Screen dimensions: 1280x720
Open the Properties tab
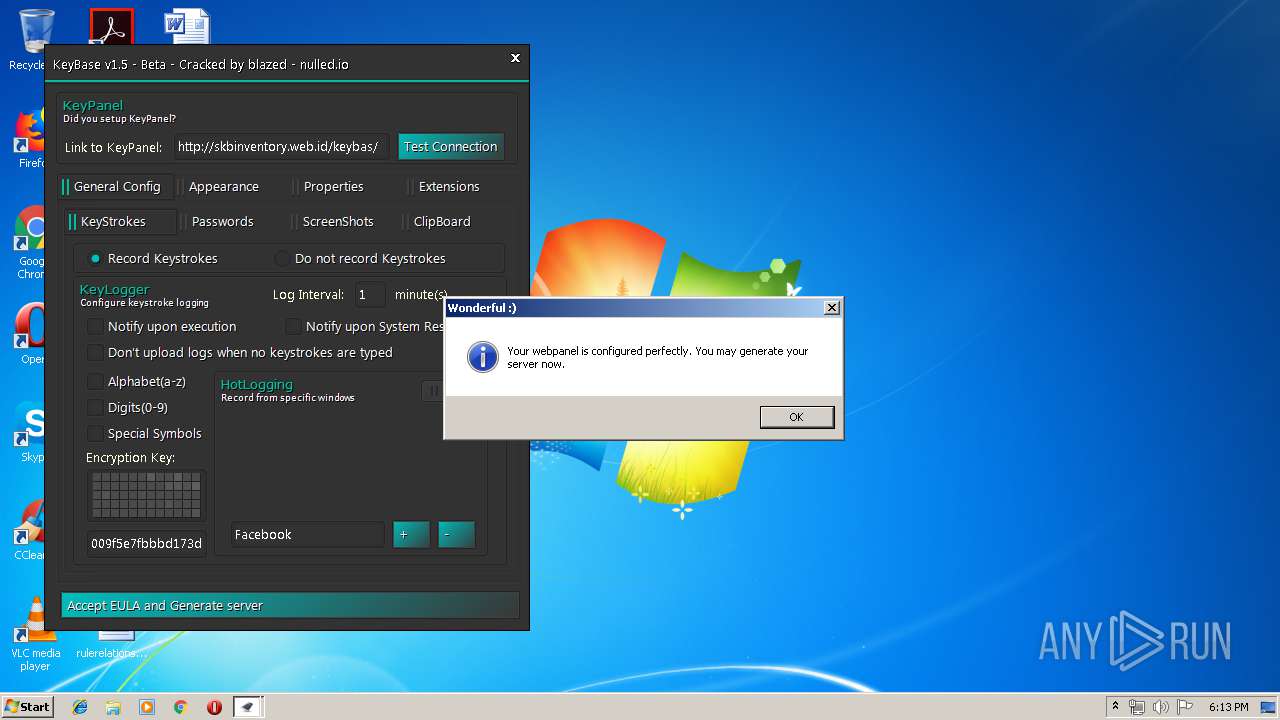pyautogui.click(x=333, y=187)
